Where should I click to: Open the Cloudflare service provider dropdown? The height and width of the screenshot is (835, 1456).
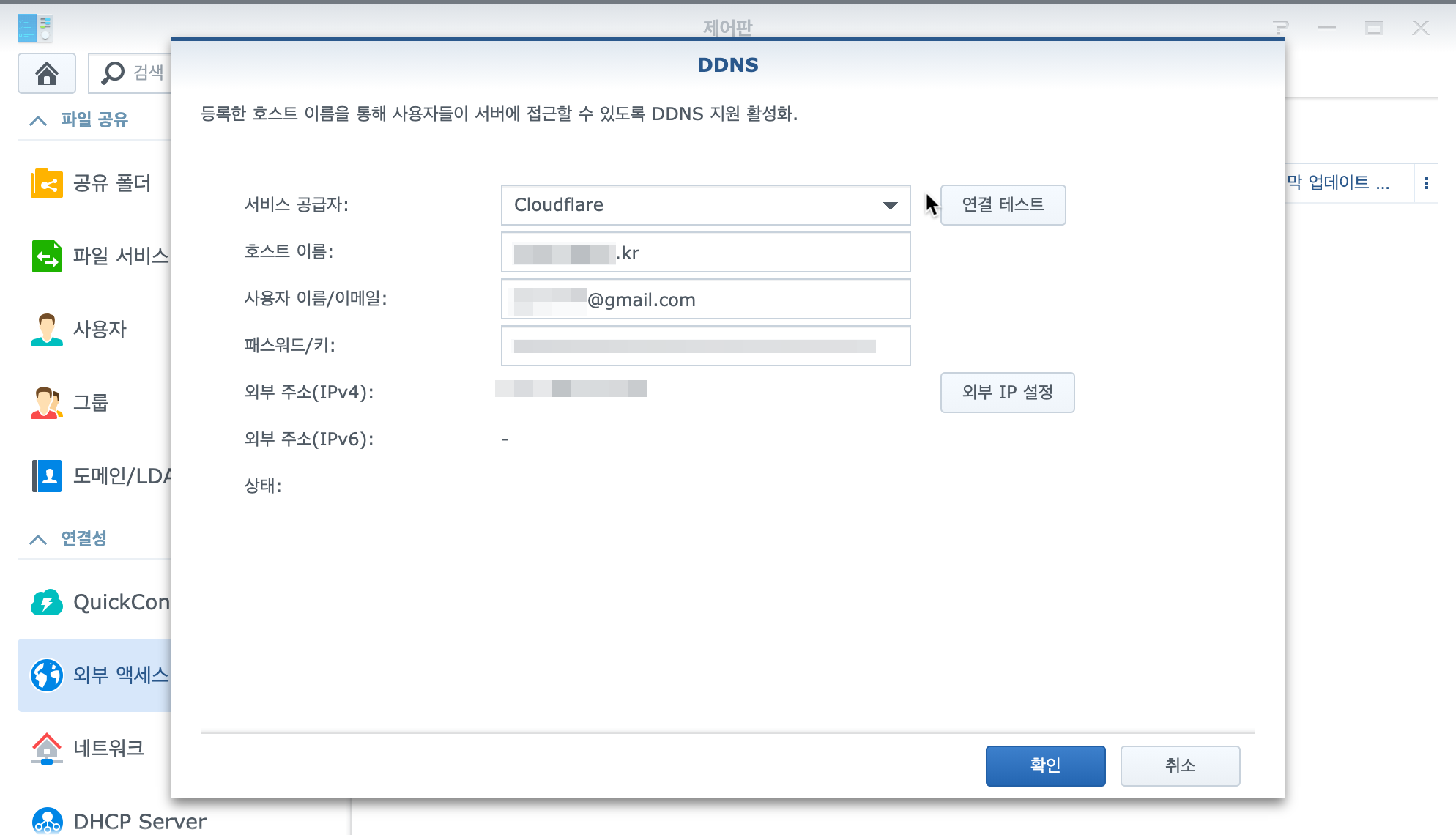pyautogui.click(x=705, y=205)
